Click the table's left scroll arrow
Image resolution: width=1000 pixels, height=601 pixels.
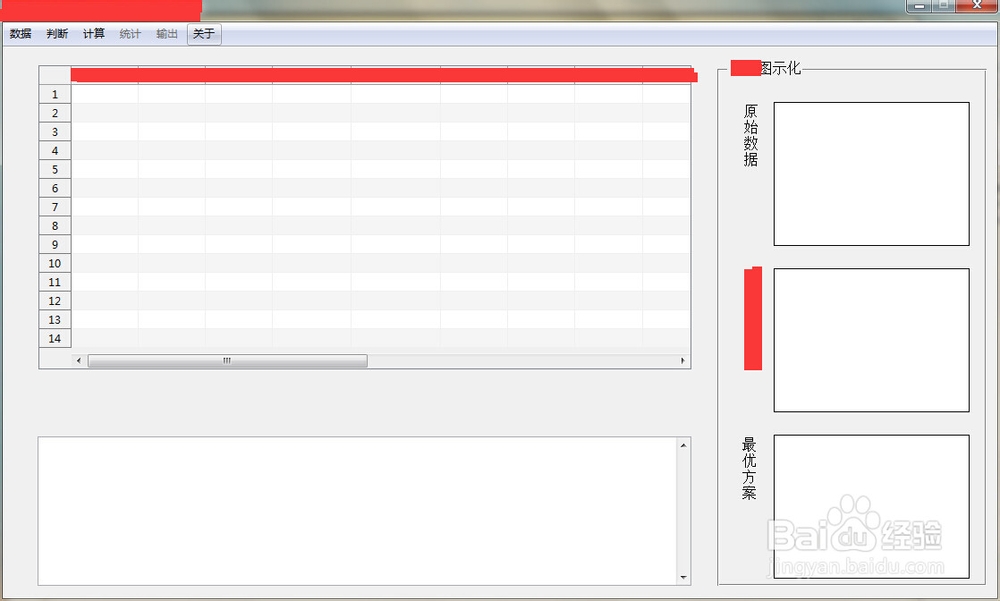(78, 360)
